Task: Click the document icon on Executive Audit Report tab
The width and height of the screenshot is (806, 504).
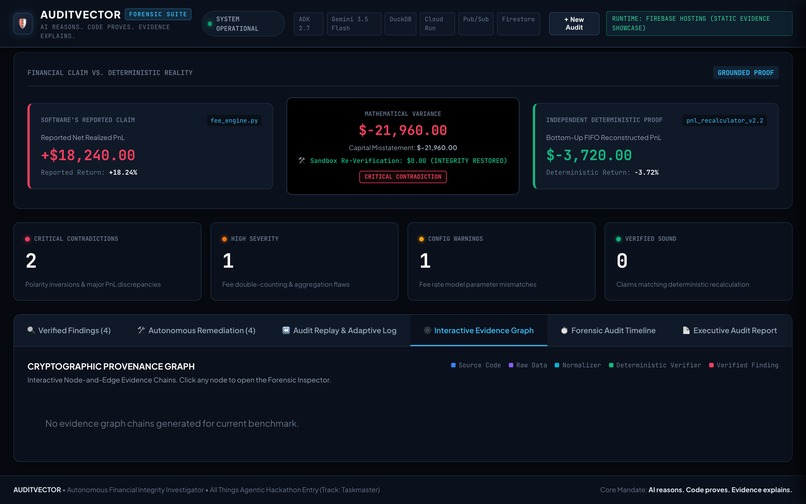Action: (x=686, y=330)
